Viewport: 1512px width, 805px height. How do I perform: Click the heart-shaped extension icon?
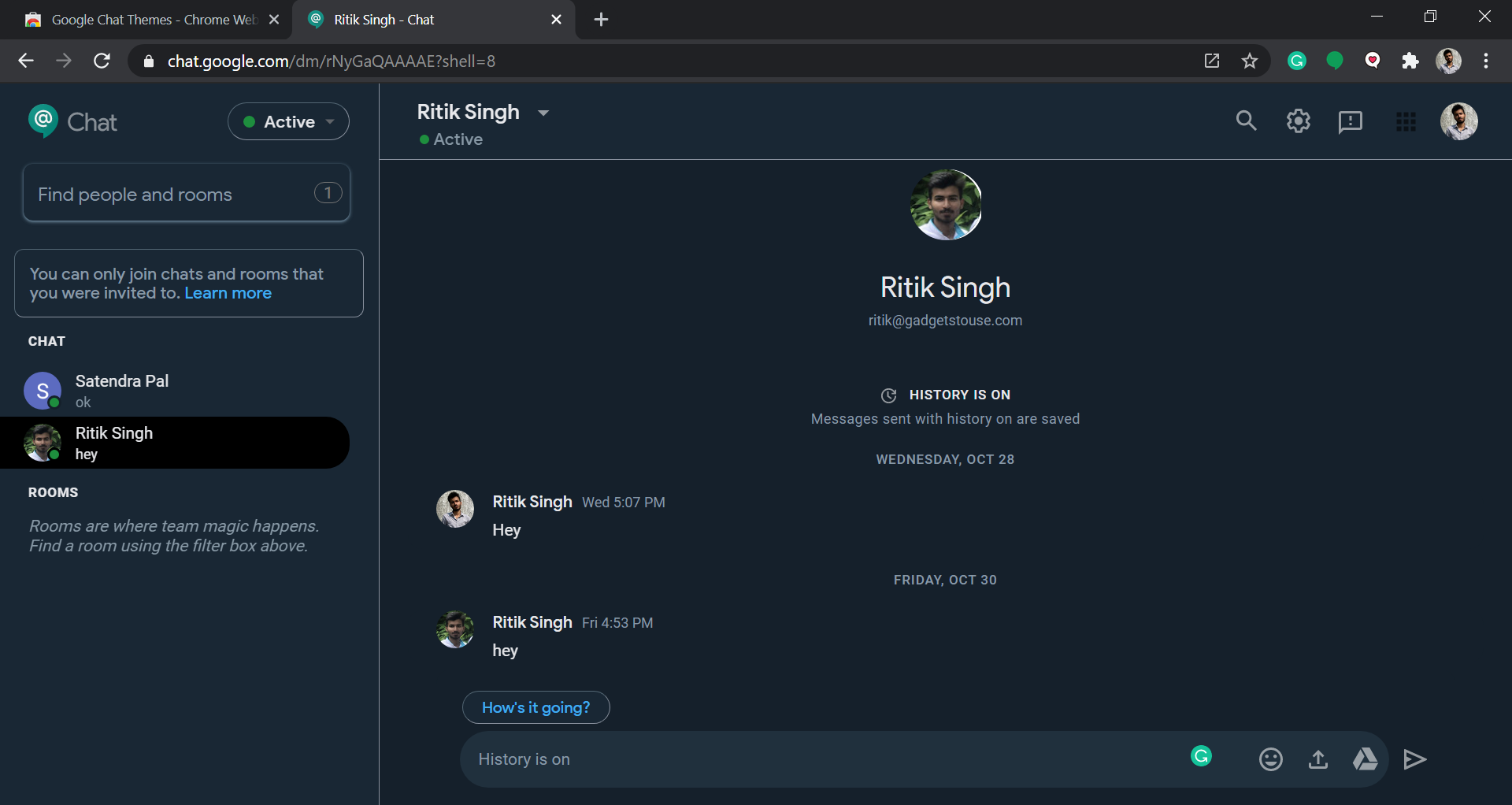click(1373, 61)
